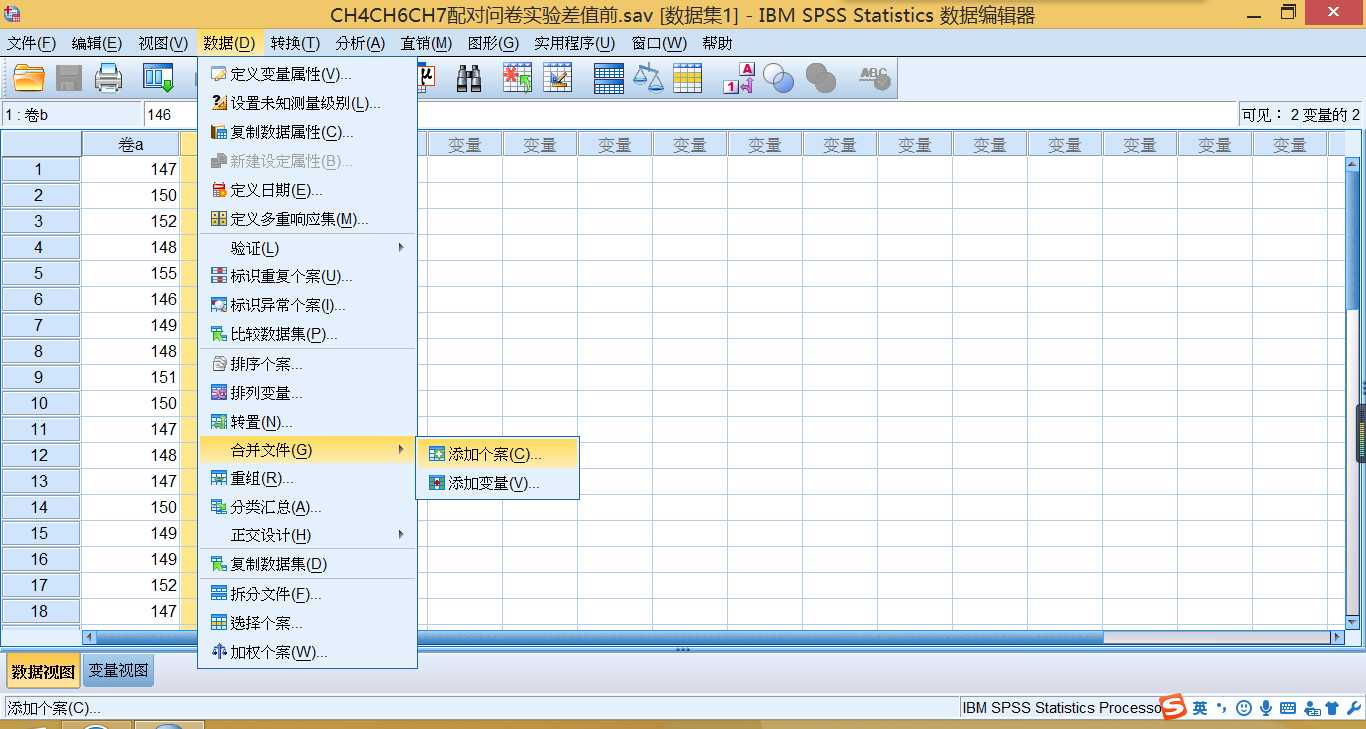
Task: Select 比较数据集(P)... menu entry
Action: (307, 334)
